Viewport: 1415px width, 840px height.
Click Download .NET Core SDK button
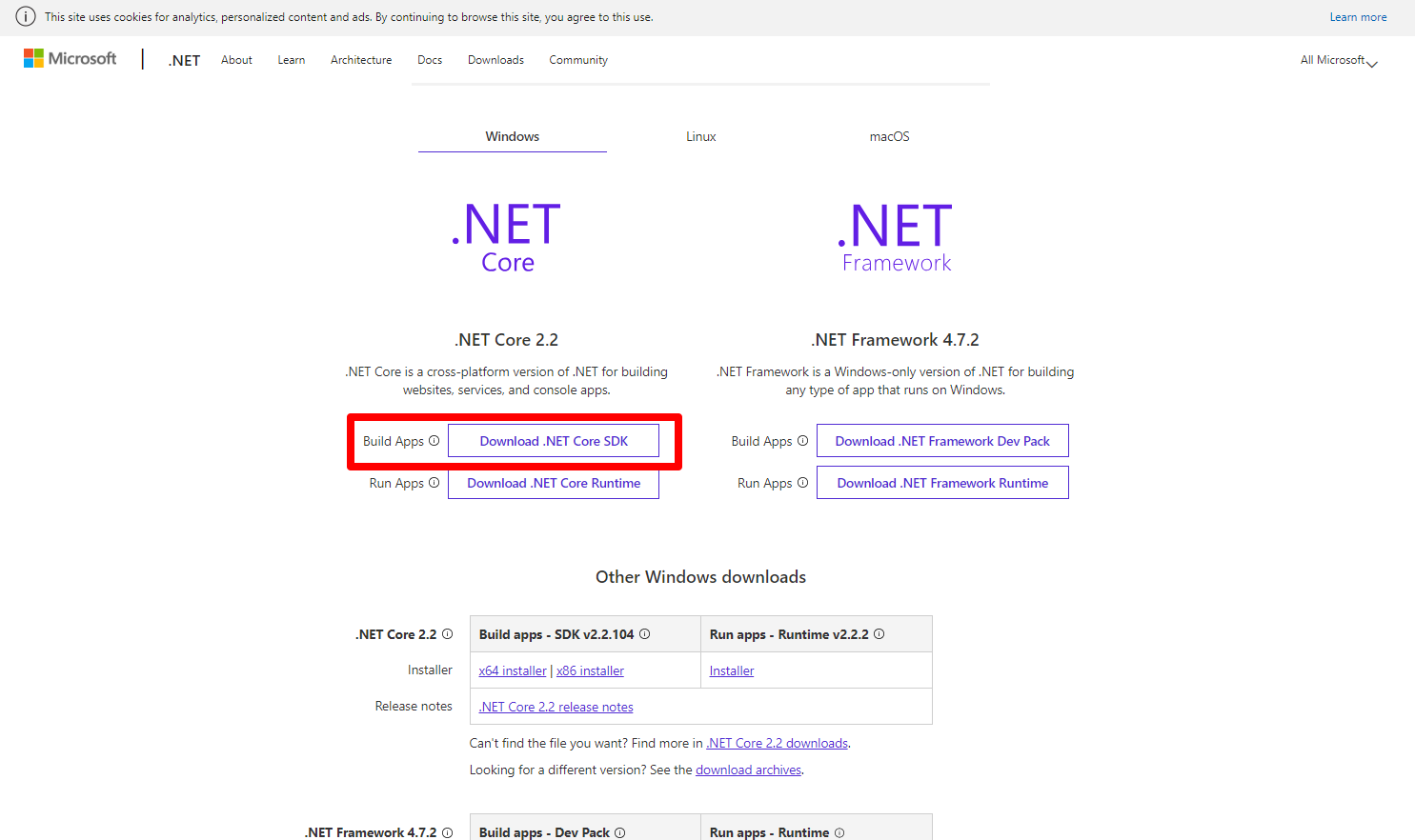click(x=554, y=441)
